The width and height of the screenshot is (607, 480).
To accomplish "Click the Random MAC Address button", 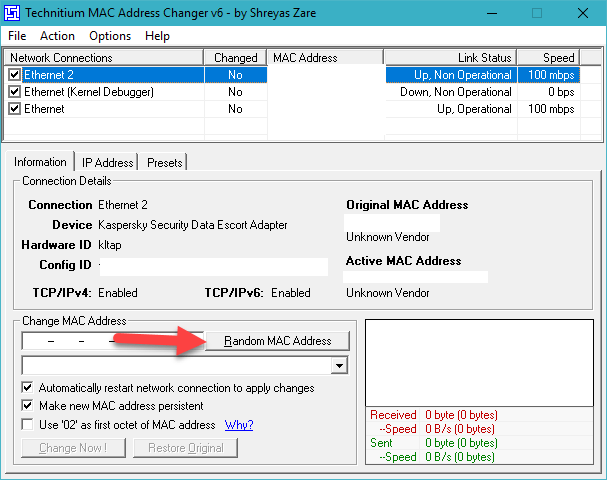I will 277,341.
